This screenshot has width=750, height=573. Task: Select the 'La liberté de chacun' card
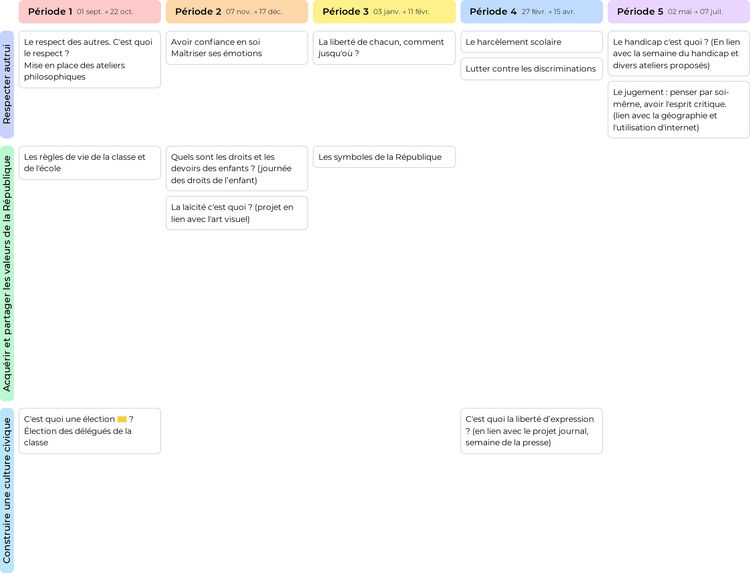coord(384,48)
